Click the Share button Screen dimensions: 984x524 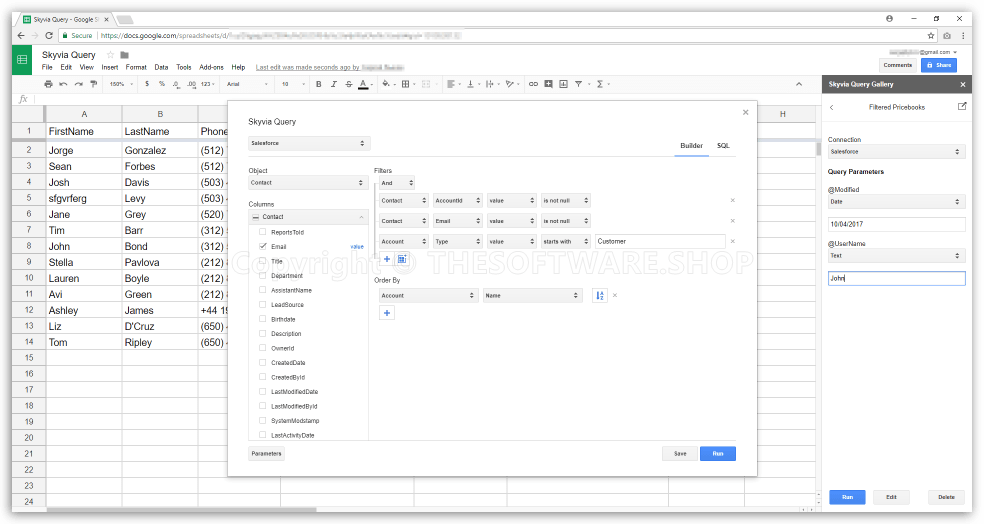[939, 65]
